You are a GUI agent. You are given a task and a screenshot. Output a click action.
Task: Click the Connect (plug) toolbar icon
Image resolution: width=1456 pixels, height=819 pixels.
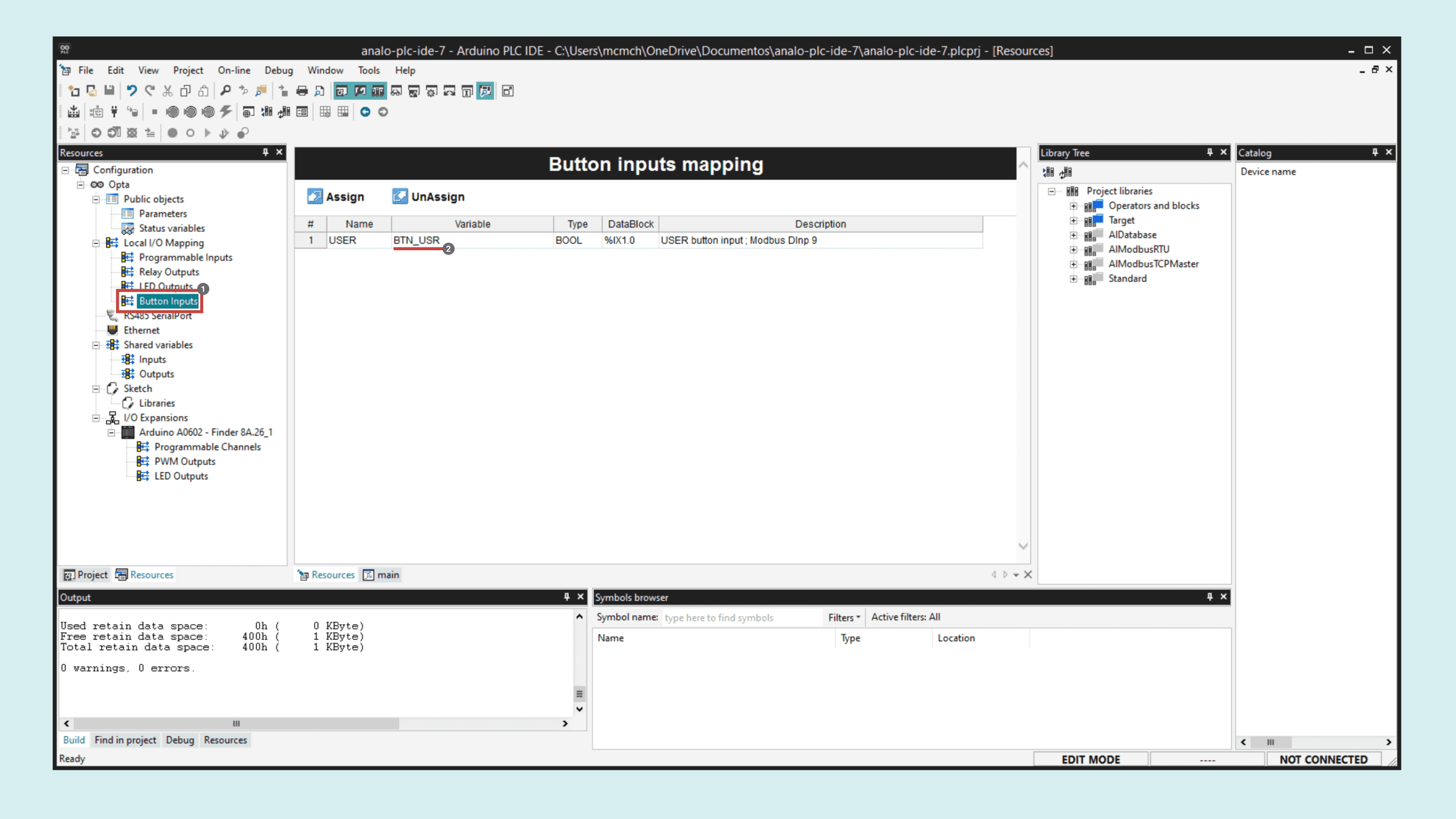tap(114, 111)
